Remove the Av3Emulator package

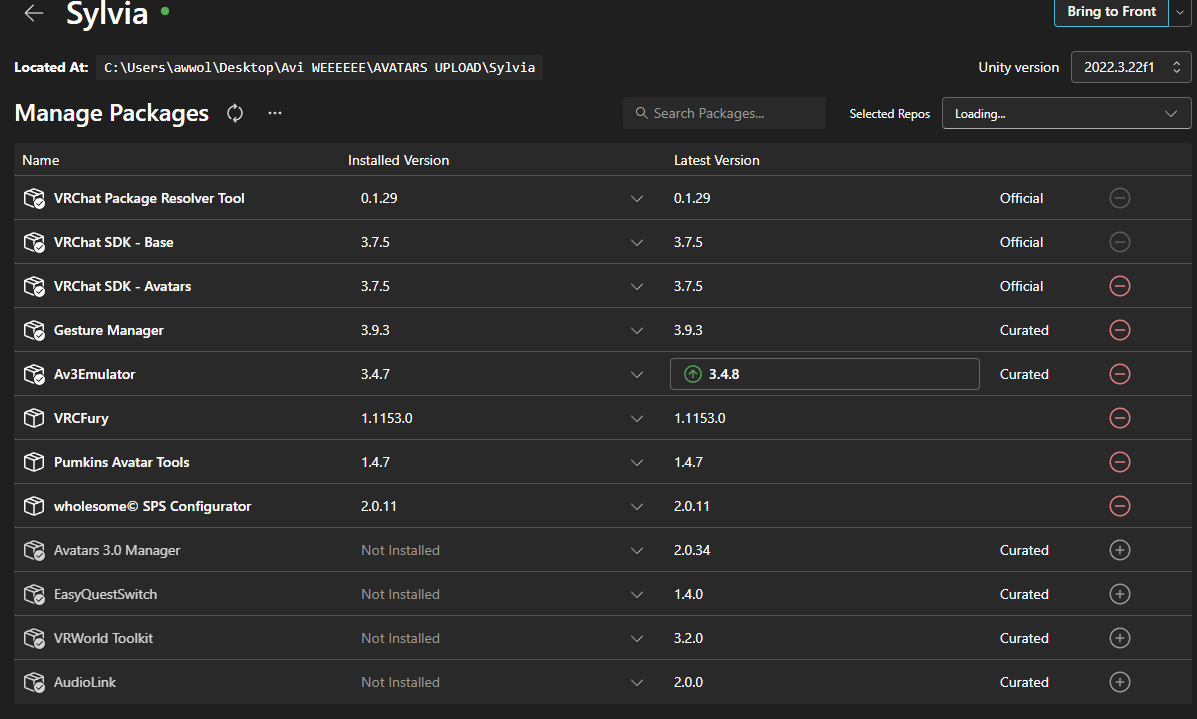pos(1120,374)
